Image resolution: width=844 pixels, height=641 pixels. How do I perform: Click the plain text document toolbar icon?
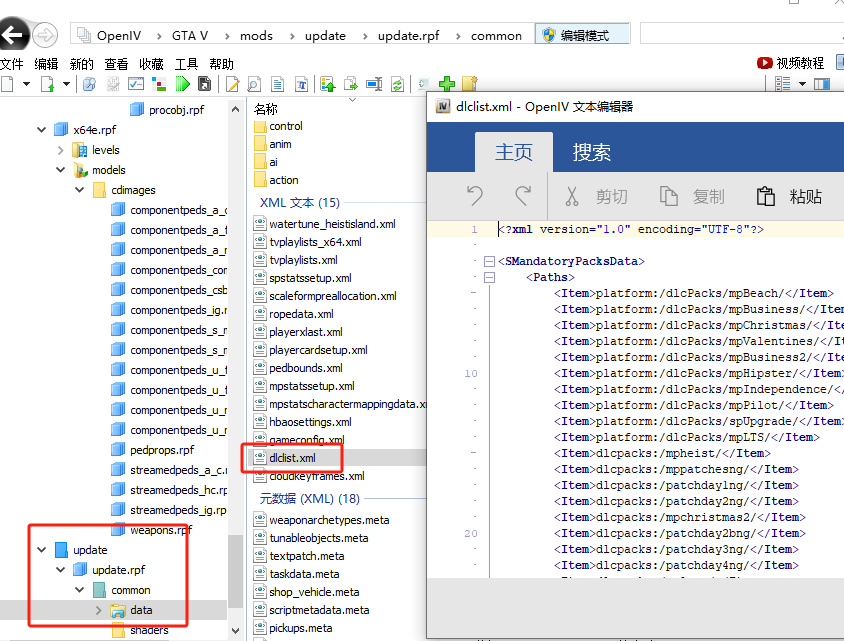(x=278, y=84)
